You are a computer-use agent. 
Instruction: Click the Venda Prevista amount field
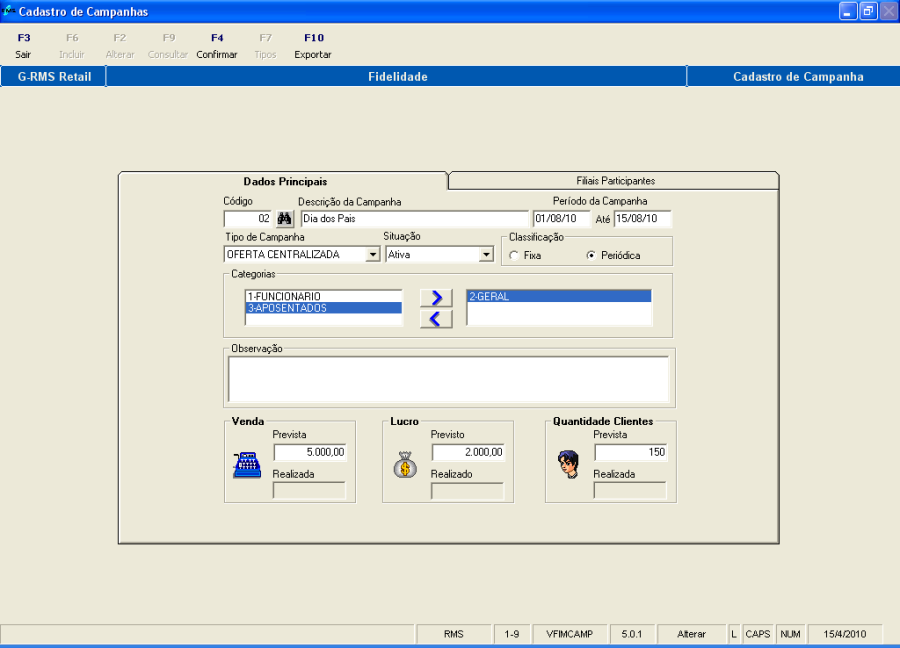pyautogui.click(x=310, y=452)
